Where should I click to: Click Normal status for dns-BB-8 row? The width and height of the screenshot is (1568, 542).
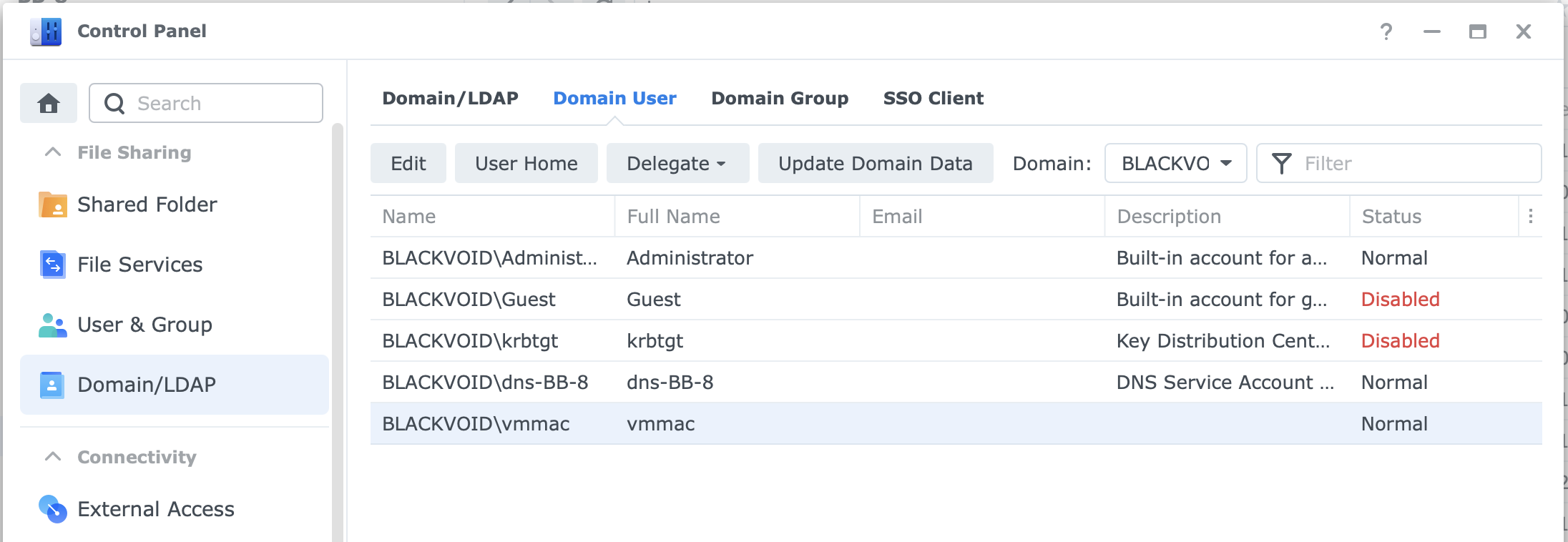point(1394,382)
